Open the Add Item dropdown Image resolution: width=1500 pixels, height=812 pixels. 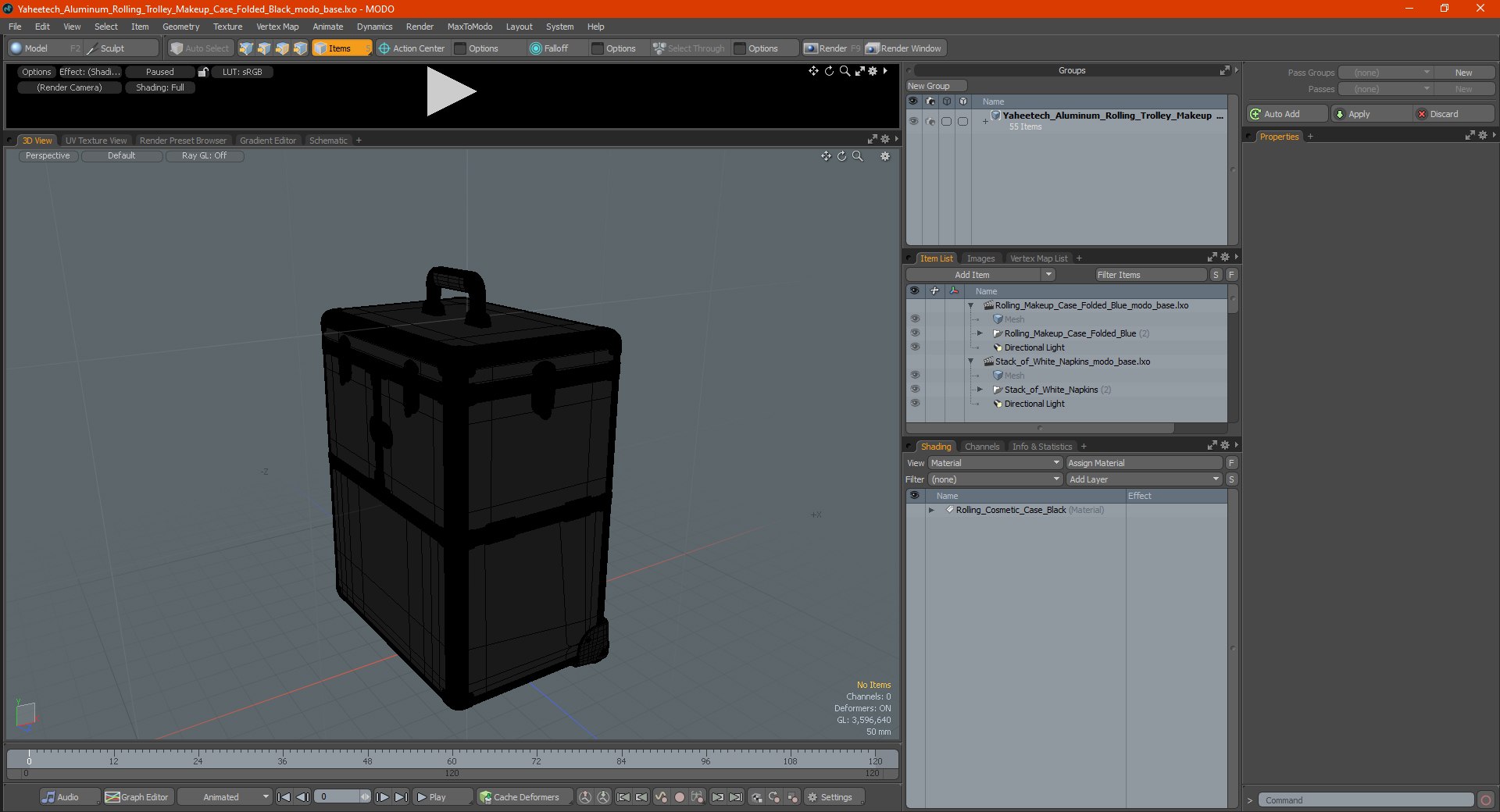pos(980,275)
